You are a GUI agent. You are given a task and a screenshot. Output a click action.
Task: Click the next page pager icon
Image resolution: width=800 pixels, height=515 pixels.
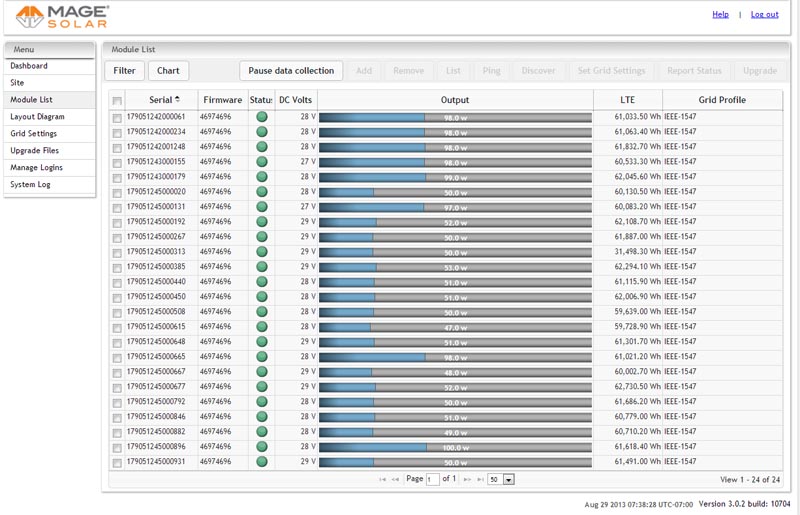pyautogui.click(x=467, y=480)
